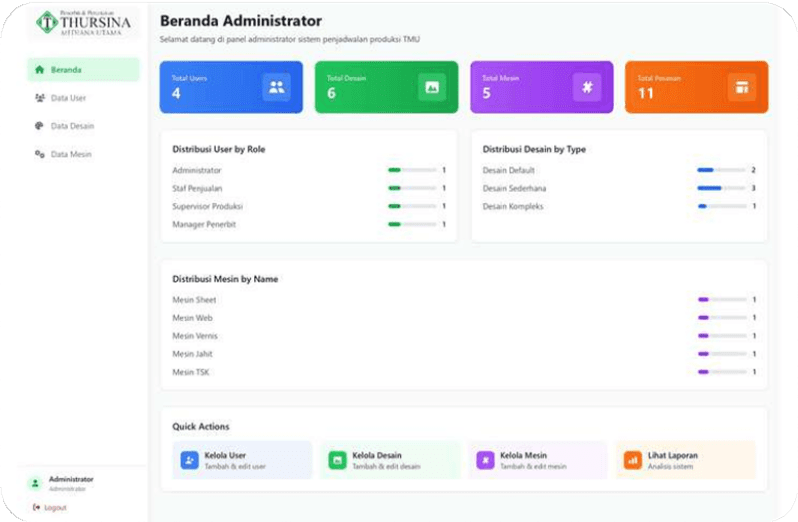
Task: Click the image icon in Total Desain card
Action: pyautogui.click(x=432, y=87)
